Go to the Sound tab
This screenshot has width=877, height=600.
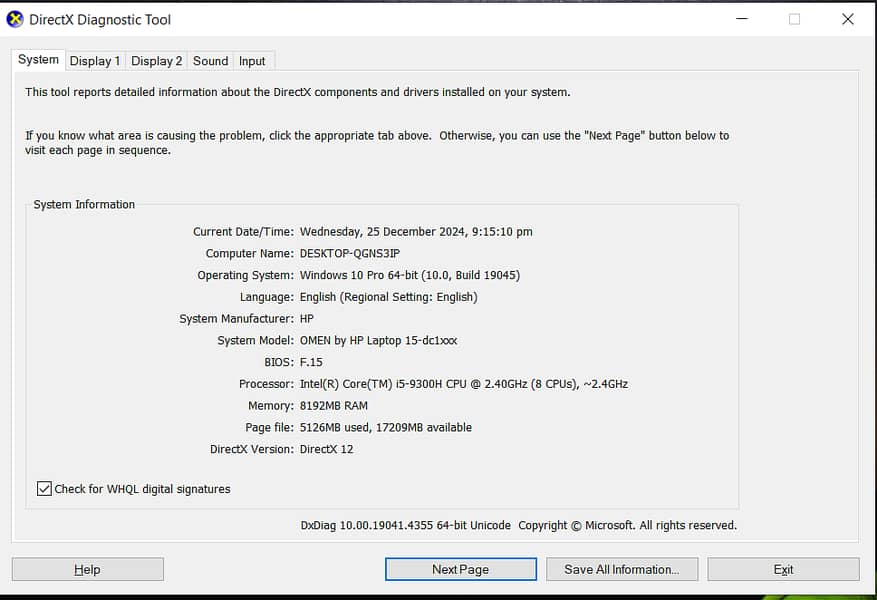[210, 61]
